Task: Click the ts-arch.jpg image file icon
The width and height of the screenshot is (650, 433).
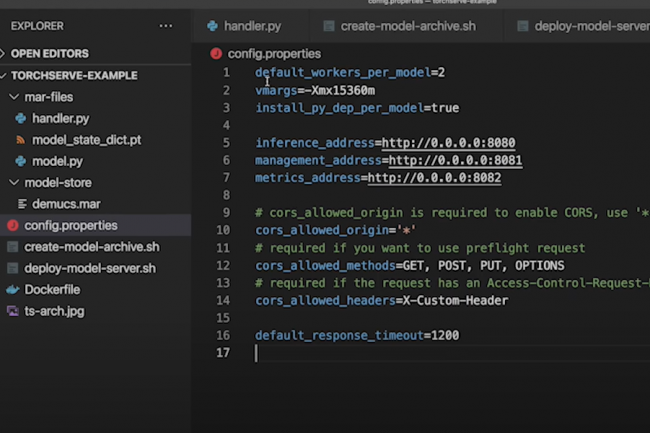Action: (x=12, y=311)
